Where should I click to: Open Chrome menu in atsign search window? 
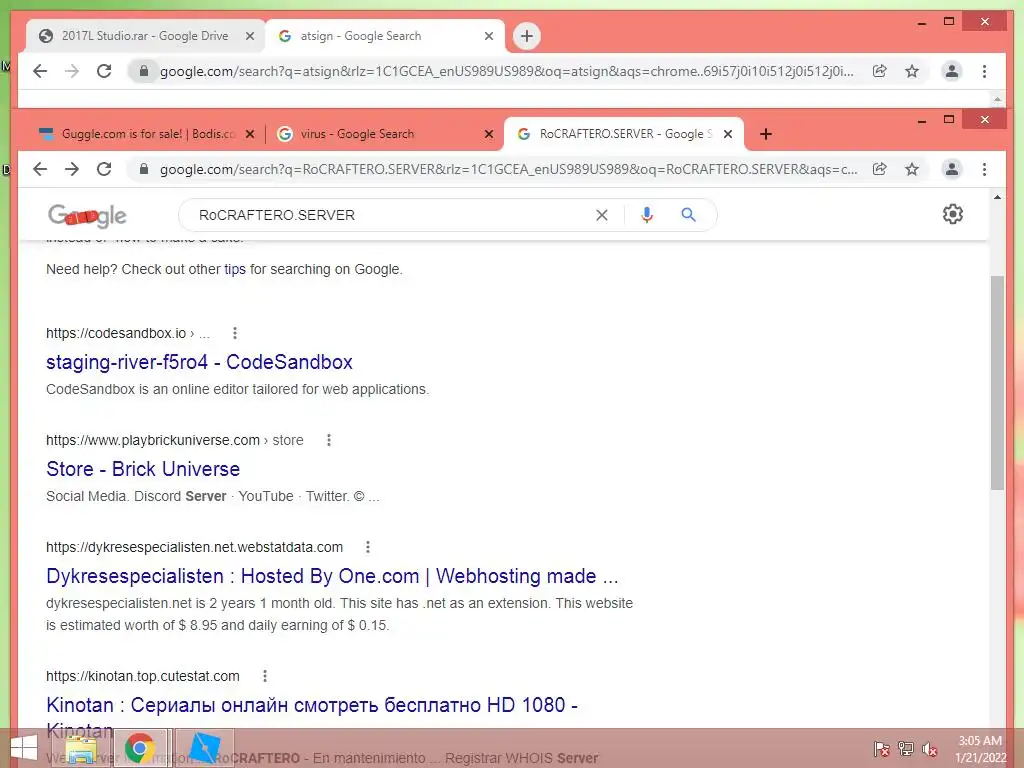coord(984,71)
